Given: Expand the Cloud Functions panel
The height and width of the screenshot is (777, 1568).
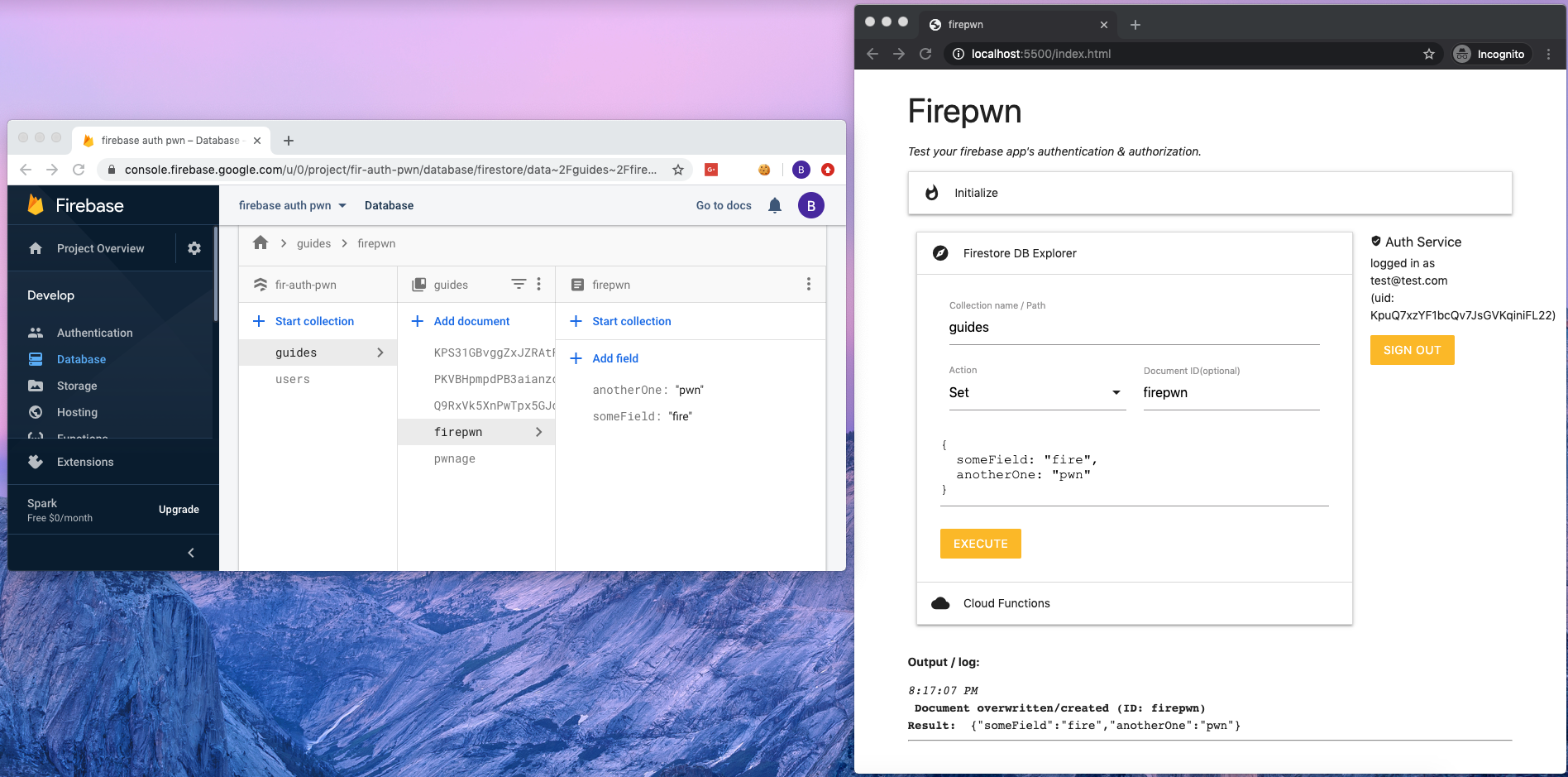Looking at the screenshot, I should [1134, 603].
